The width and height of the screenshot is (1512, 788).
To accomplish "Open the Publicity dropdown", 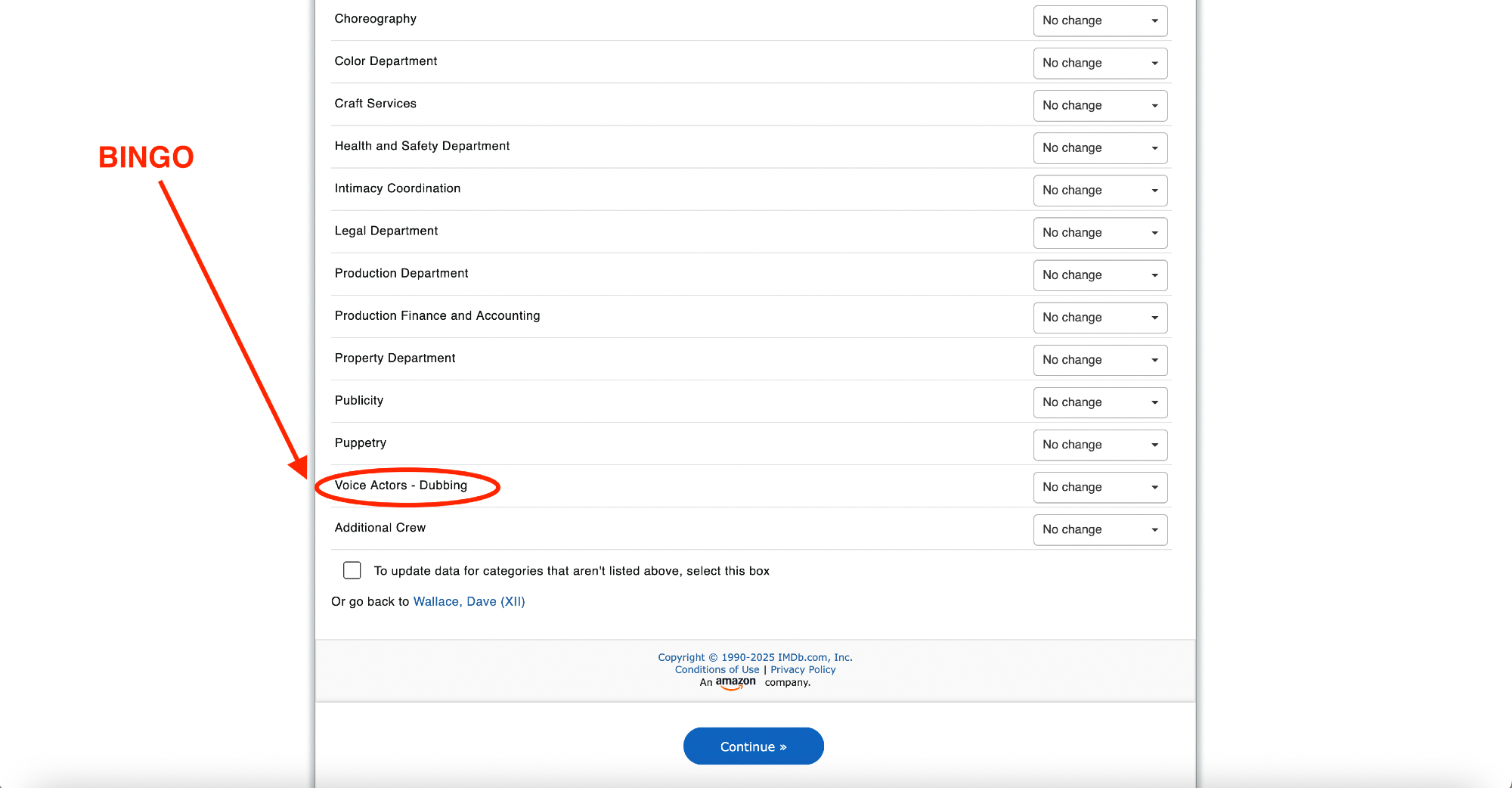I will point(1100,402).
